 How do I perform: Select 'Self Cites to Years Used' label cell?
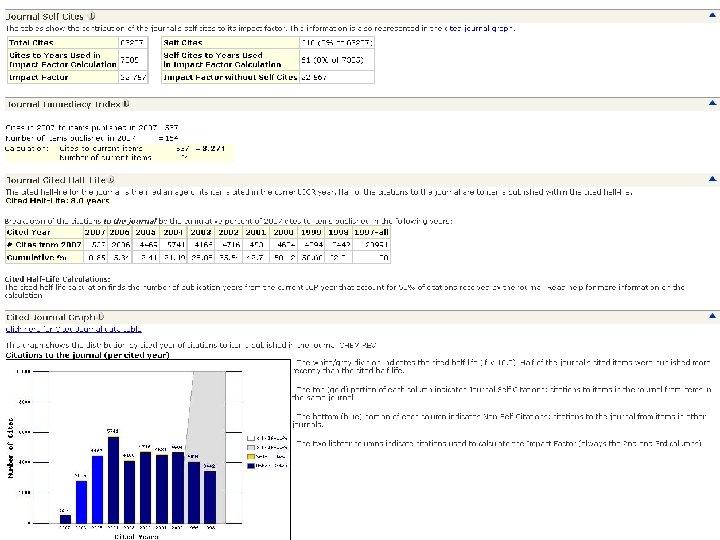tap(231, 60)
